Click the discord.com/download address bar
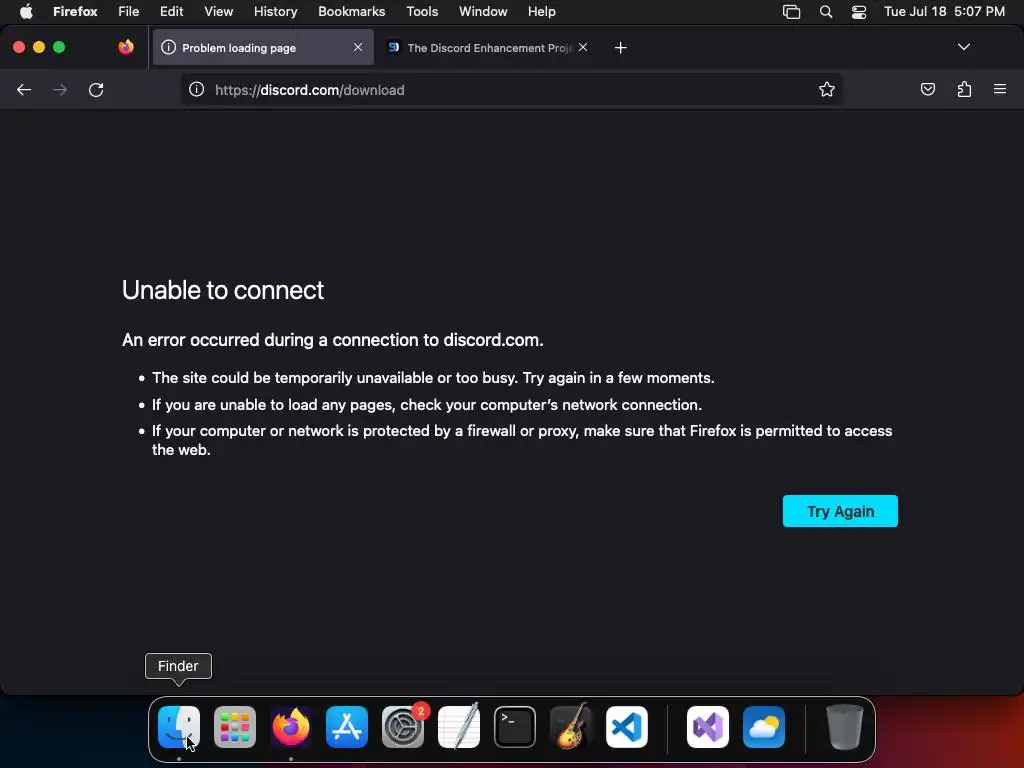The height and width of the screenshot is (768, 1024). click(x=511, y=89)
